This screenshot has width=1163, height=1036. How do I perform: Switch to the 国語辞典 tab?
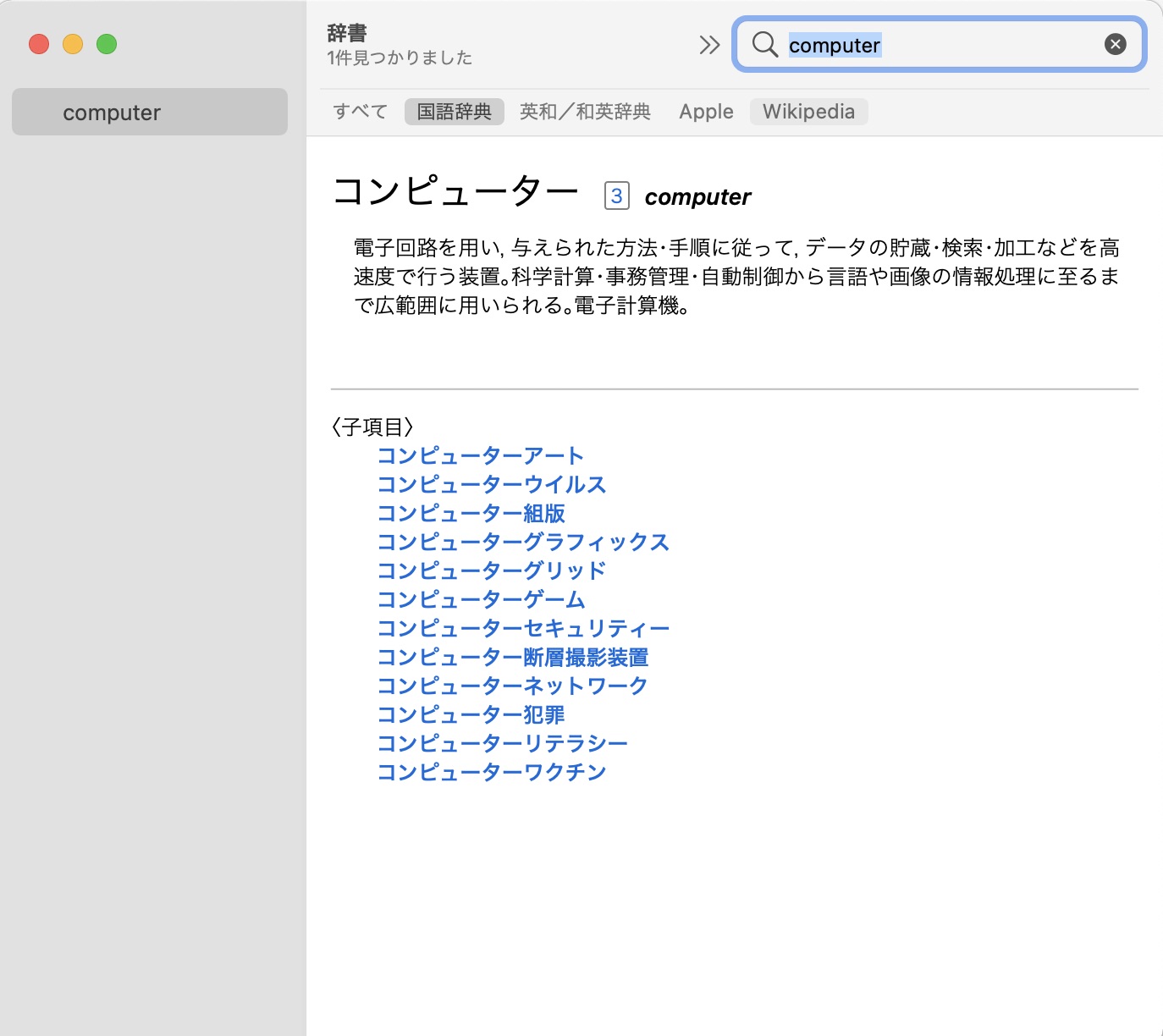pyautogui.click(x=455, y=112)
